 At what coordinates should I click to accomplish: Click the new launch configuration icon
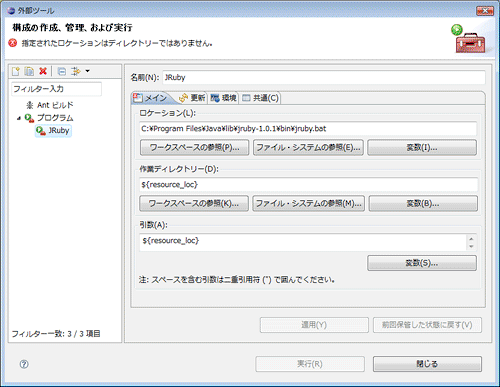16,71
